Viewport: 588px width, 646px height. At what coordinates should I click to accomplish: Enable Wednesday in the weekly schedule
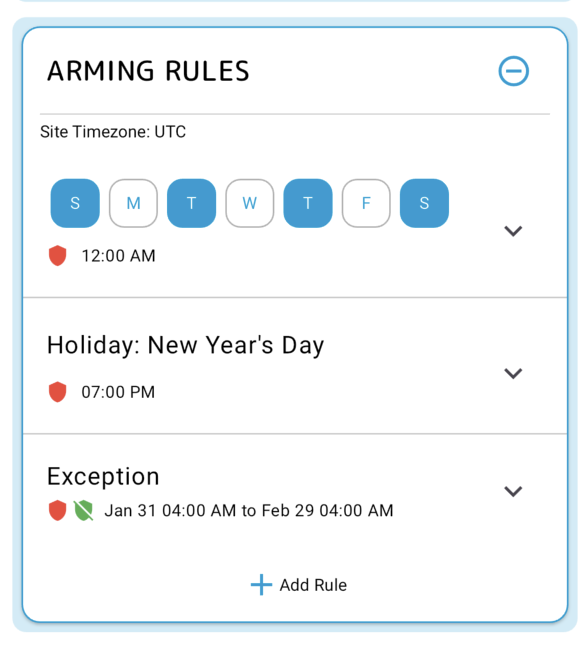[x=250, y=203]
